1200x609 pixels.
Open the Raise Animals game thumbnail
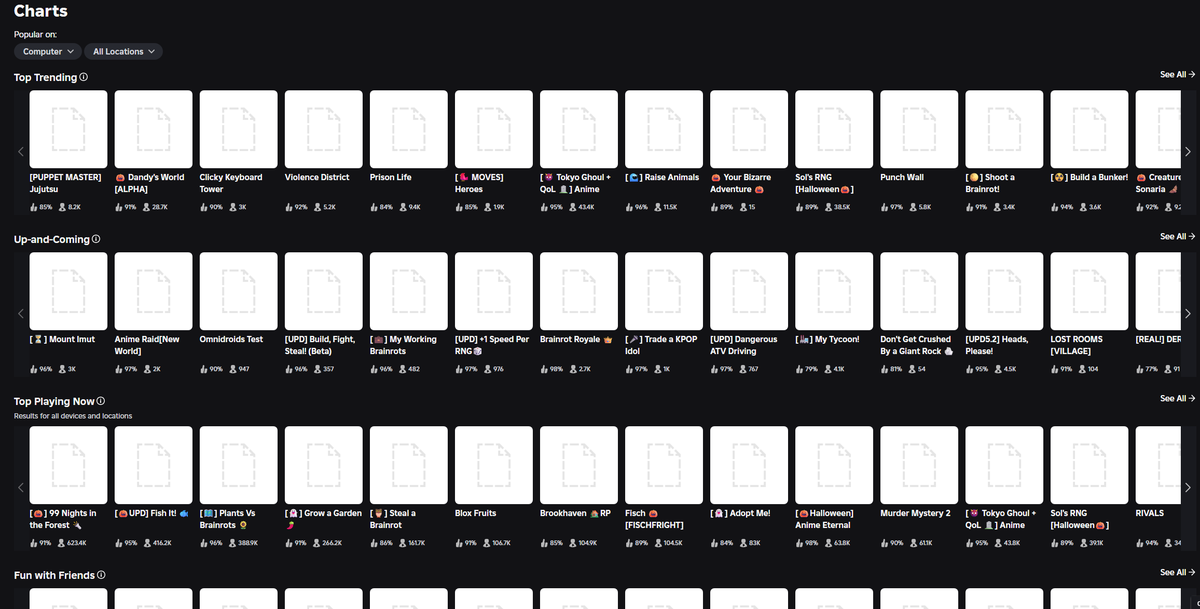coord(664,129)
